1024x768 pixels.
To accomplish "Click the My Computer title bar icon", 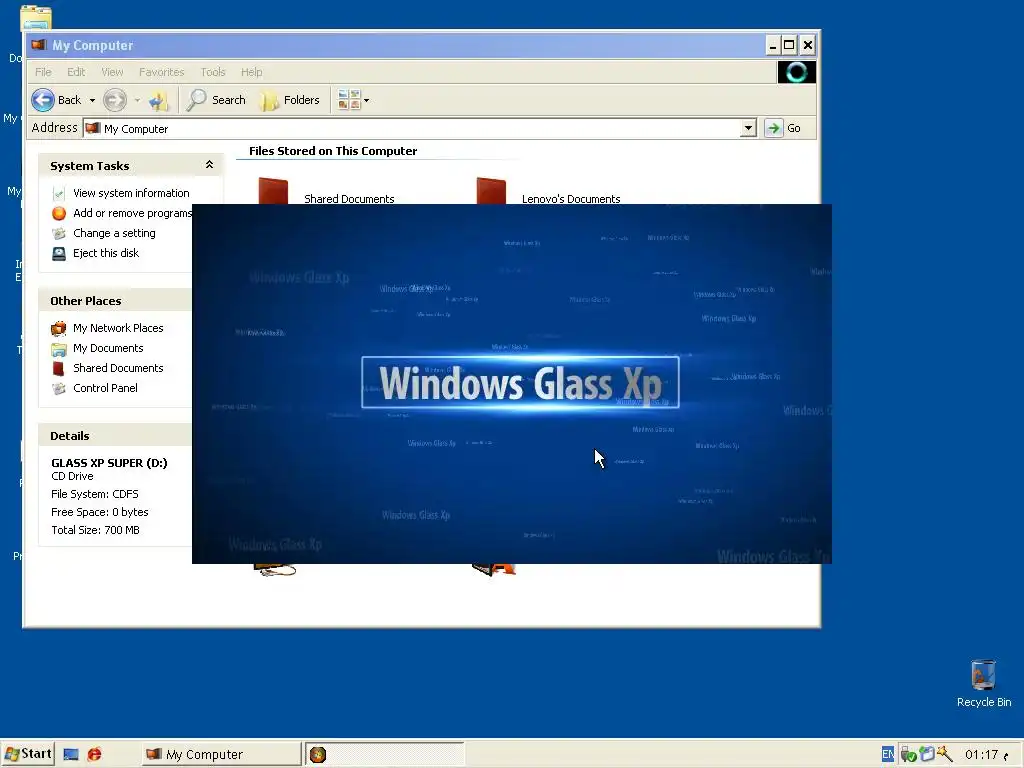I will [x=39, y=44].
